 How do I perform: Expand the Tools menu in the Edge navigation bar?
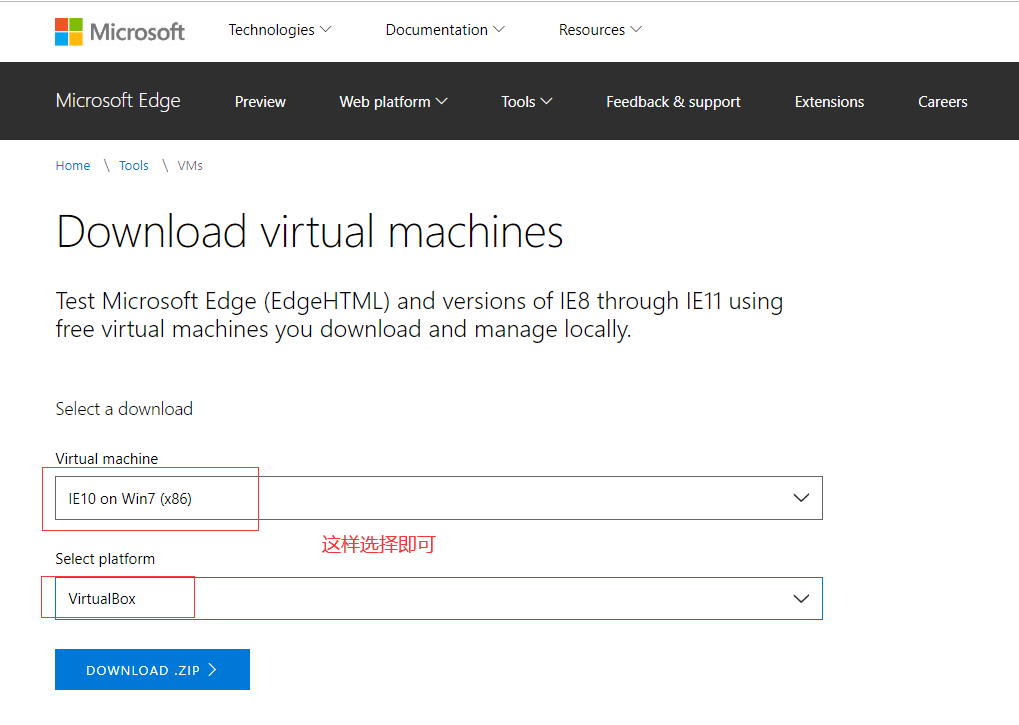click(526, 102)
